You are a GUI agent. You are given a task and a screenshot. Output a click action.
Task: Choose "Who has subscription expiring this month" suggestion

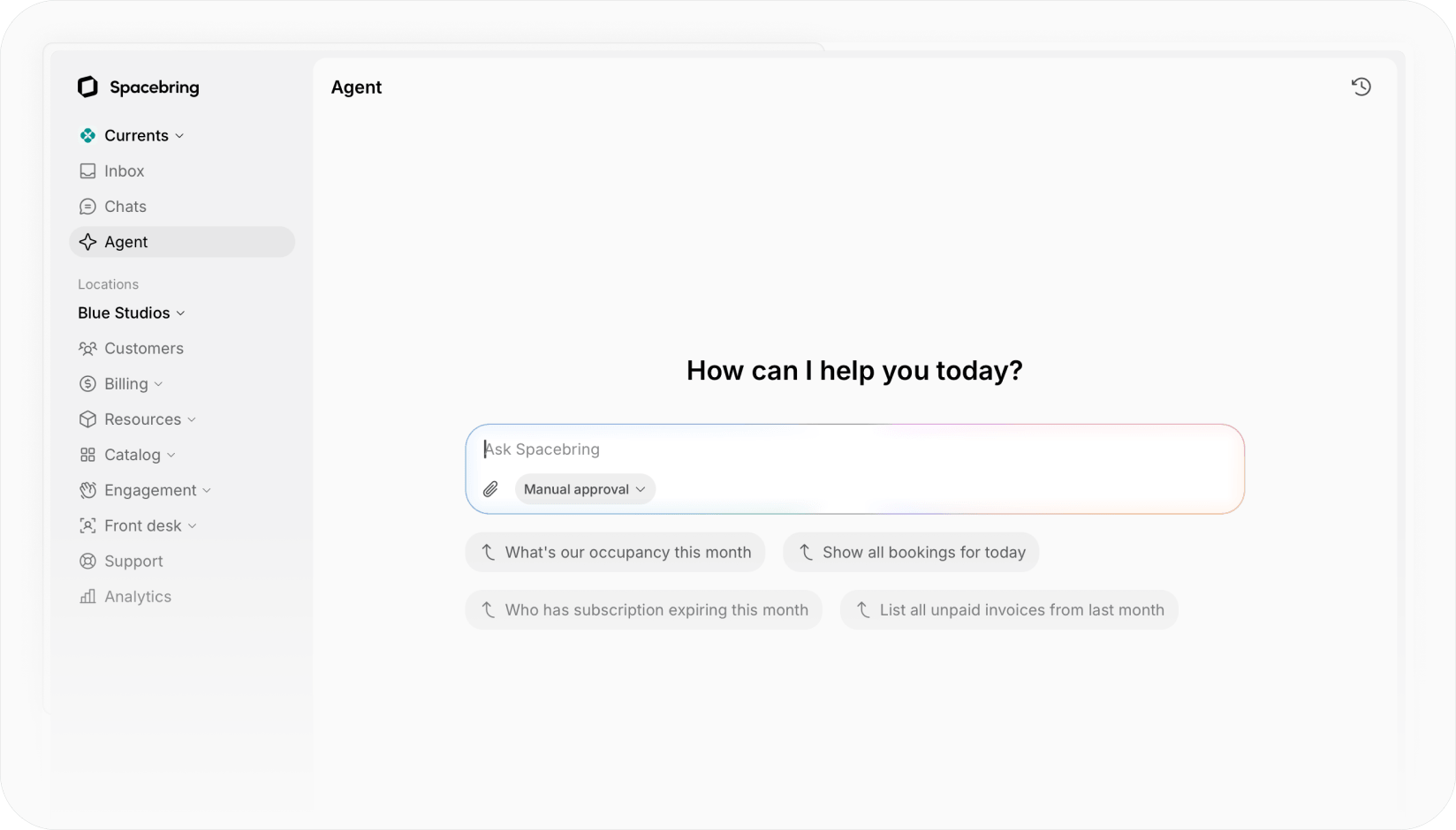click(x=643, y=610)
